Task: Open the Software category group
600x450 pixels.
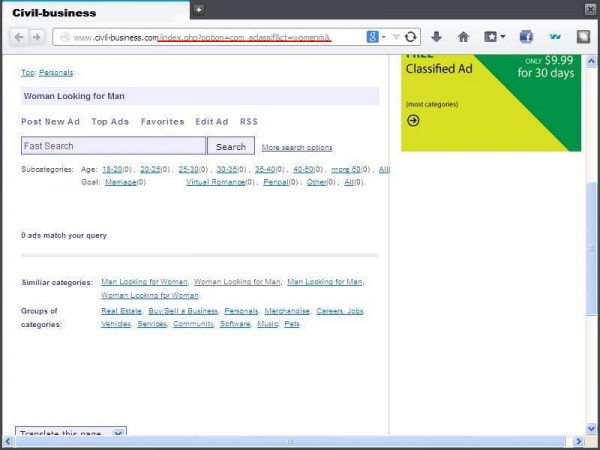Action: point(235,324)
